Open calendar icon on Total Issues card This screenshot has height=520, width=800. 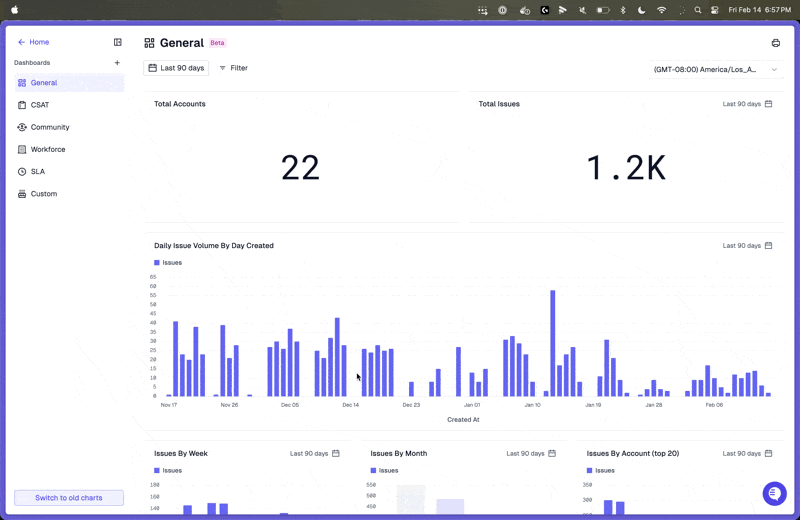[768, 104]
